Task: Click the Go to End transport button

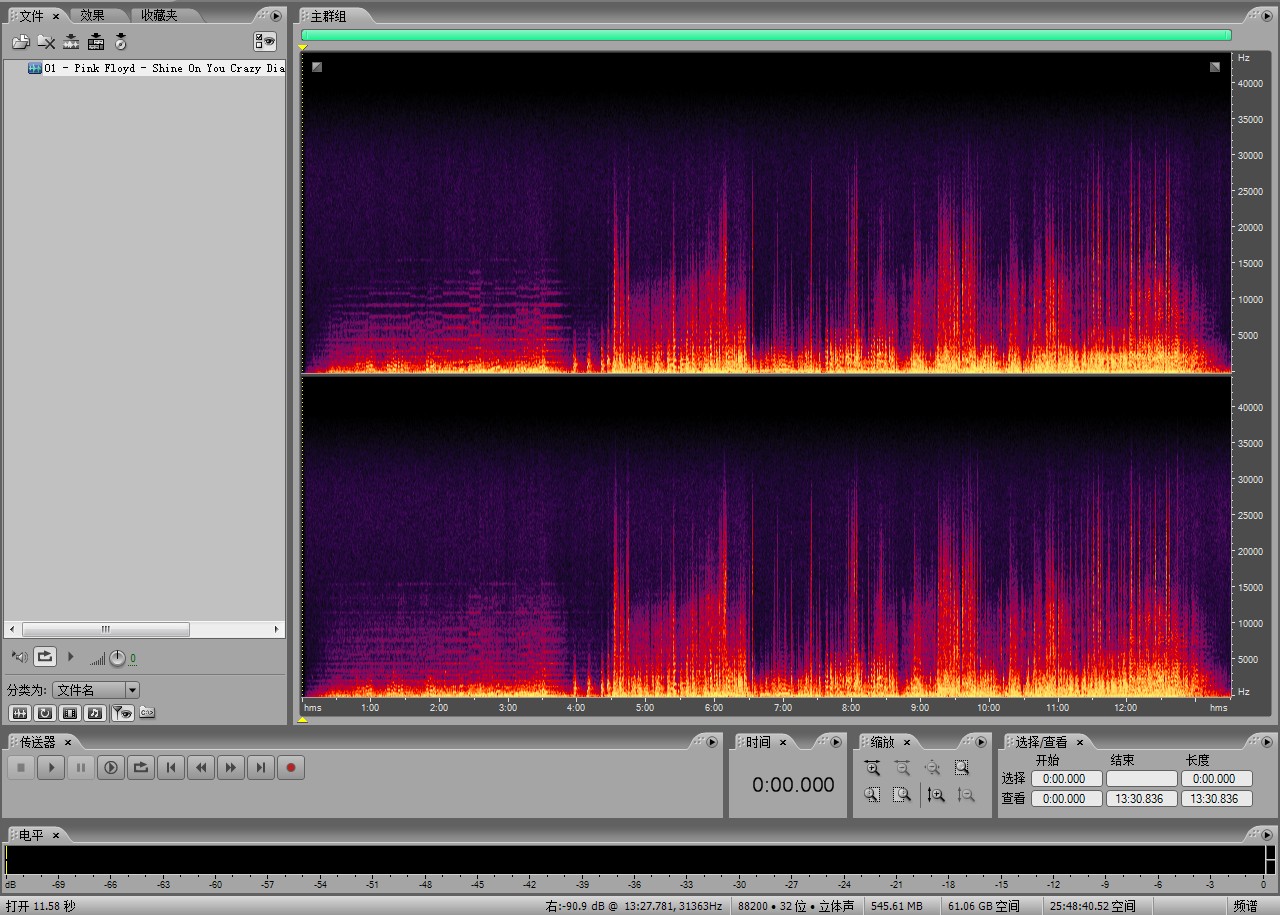Action: (261, 768)
